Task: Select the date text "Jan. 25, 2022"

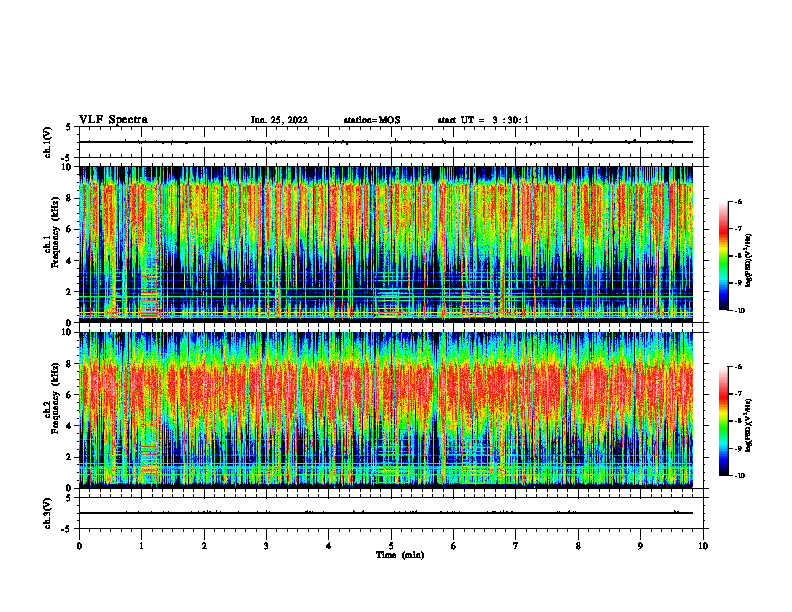Action: (279, 120)
